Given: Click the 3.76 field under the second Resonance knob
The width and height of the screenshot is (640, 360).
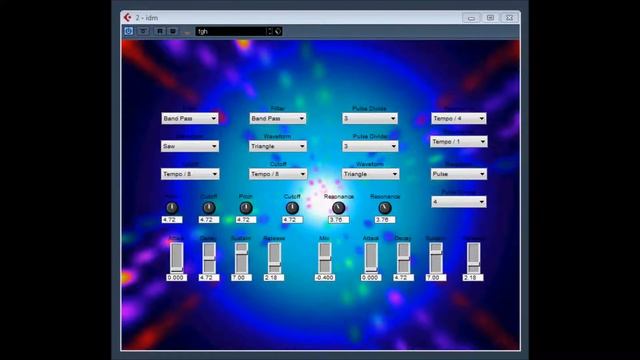Looking at the screenshot, I should click(x=385, y=220).
